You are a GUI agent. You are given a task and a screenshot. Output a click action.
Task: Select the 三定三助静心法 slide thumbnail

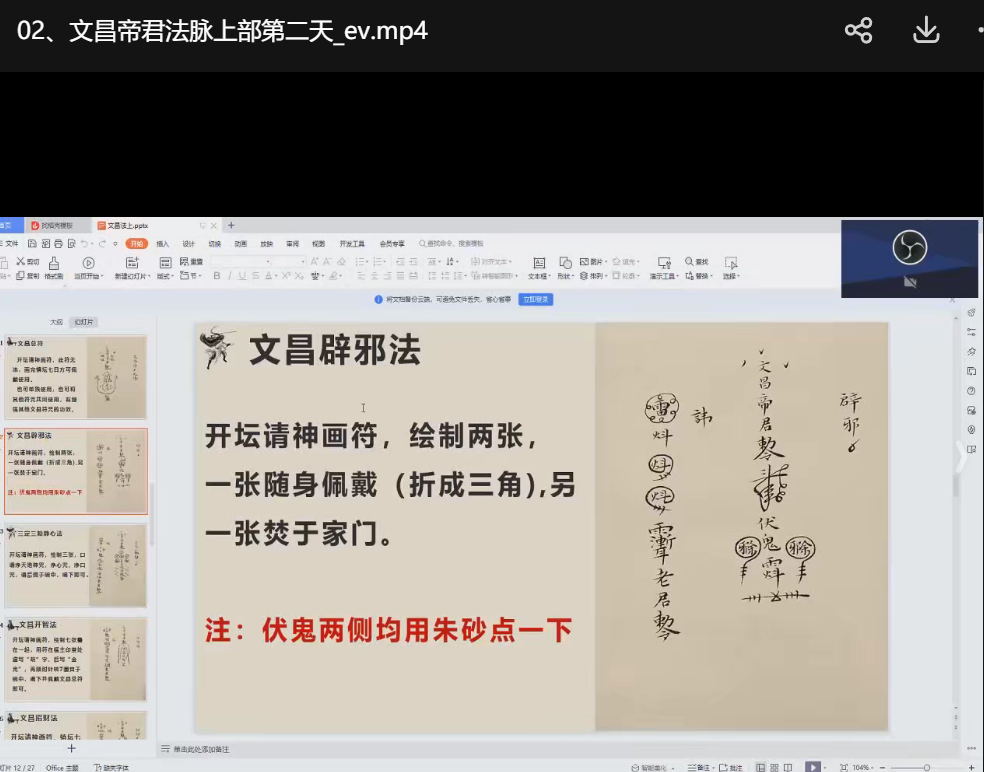tap(76, 567)
